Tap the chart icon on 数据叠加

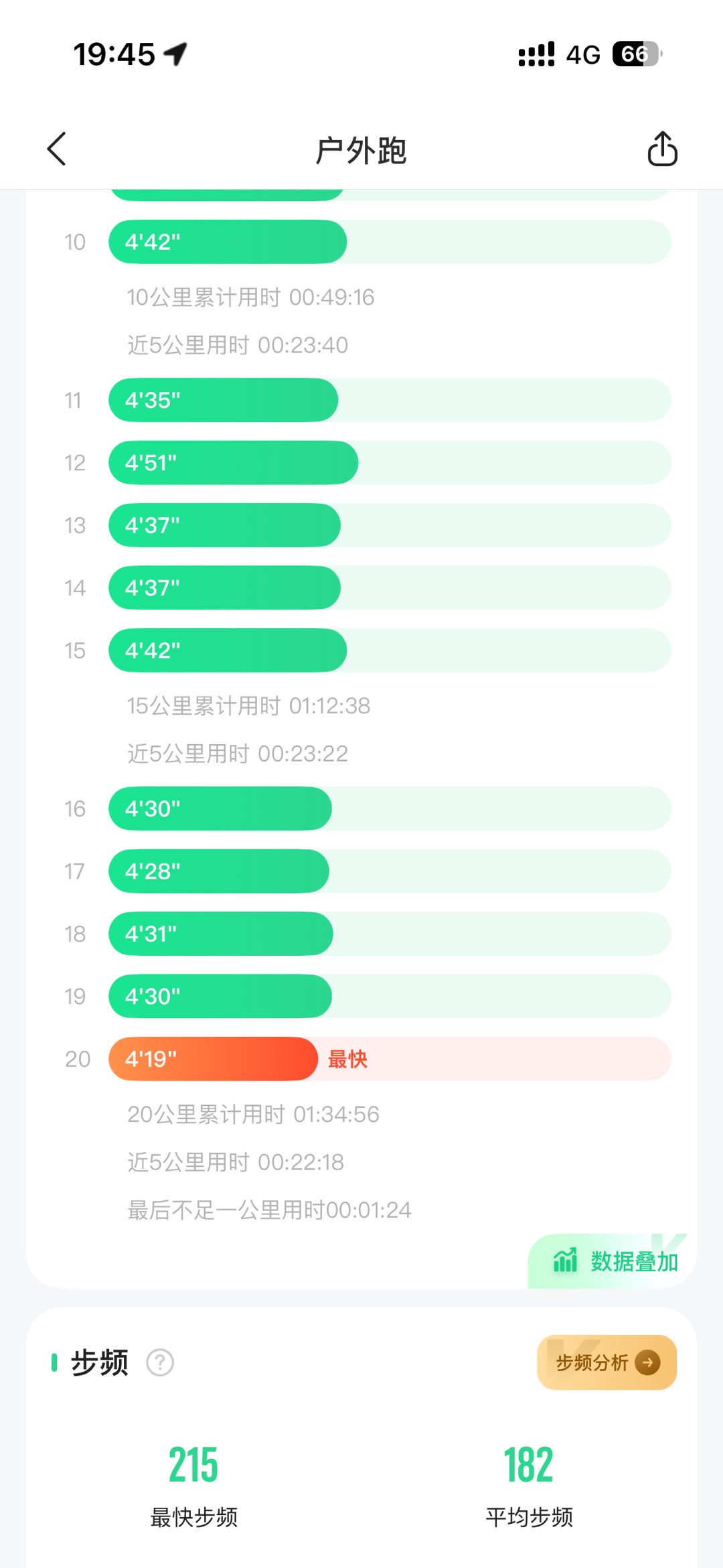565,1261
